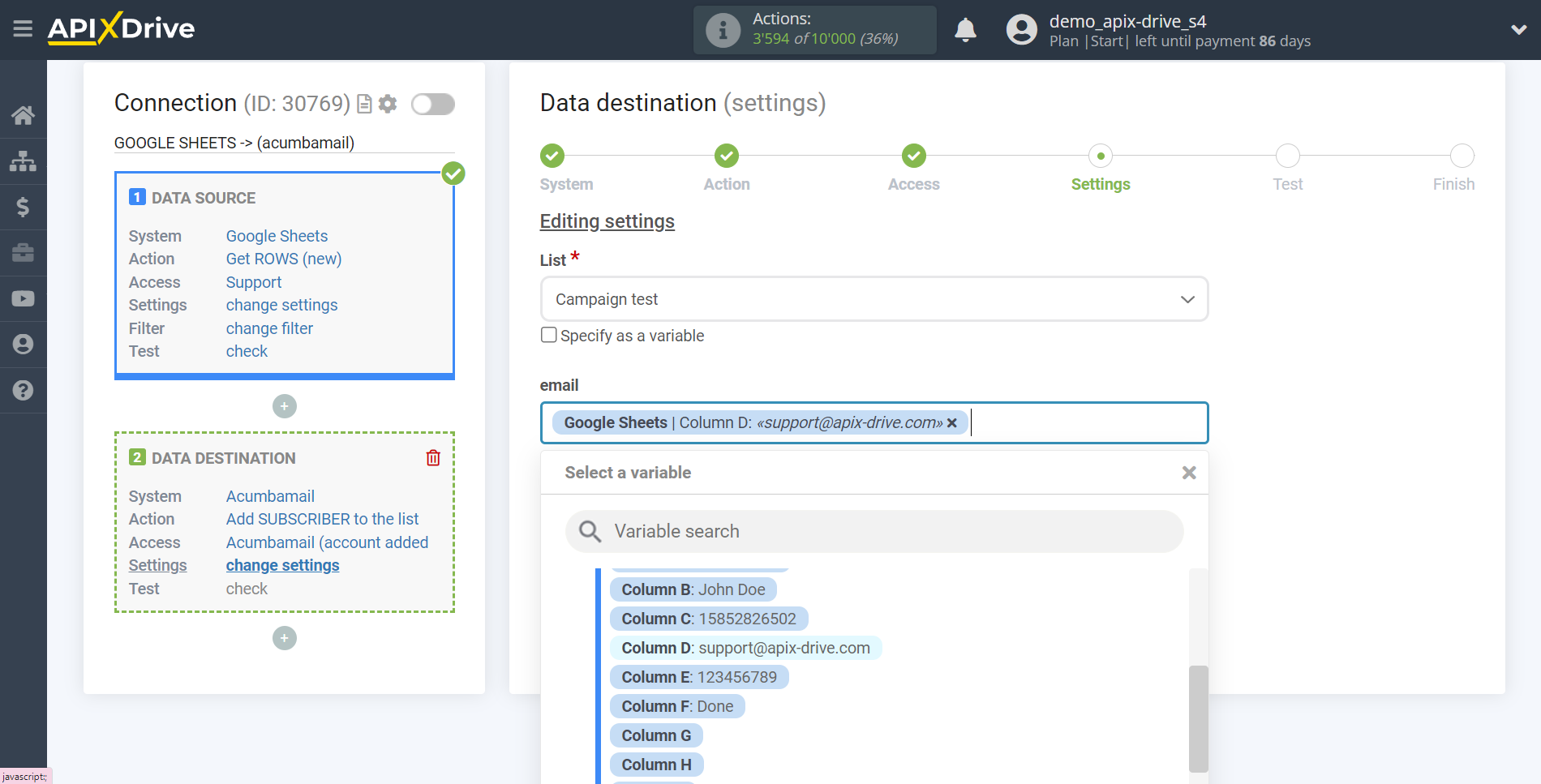
Task: Remove the Column D variable tag
Action: point(952,422)
